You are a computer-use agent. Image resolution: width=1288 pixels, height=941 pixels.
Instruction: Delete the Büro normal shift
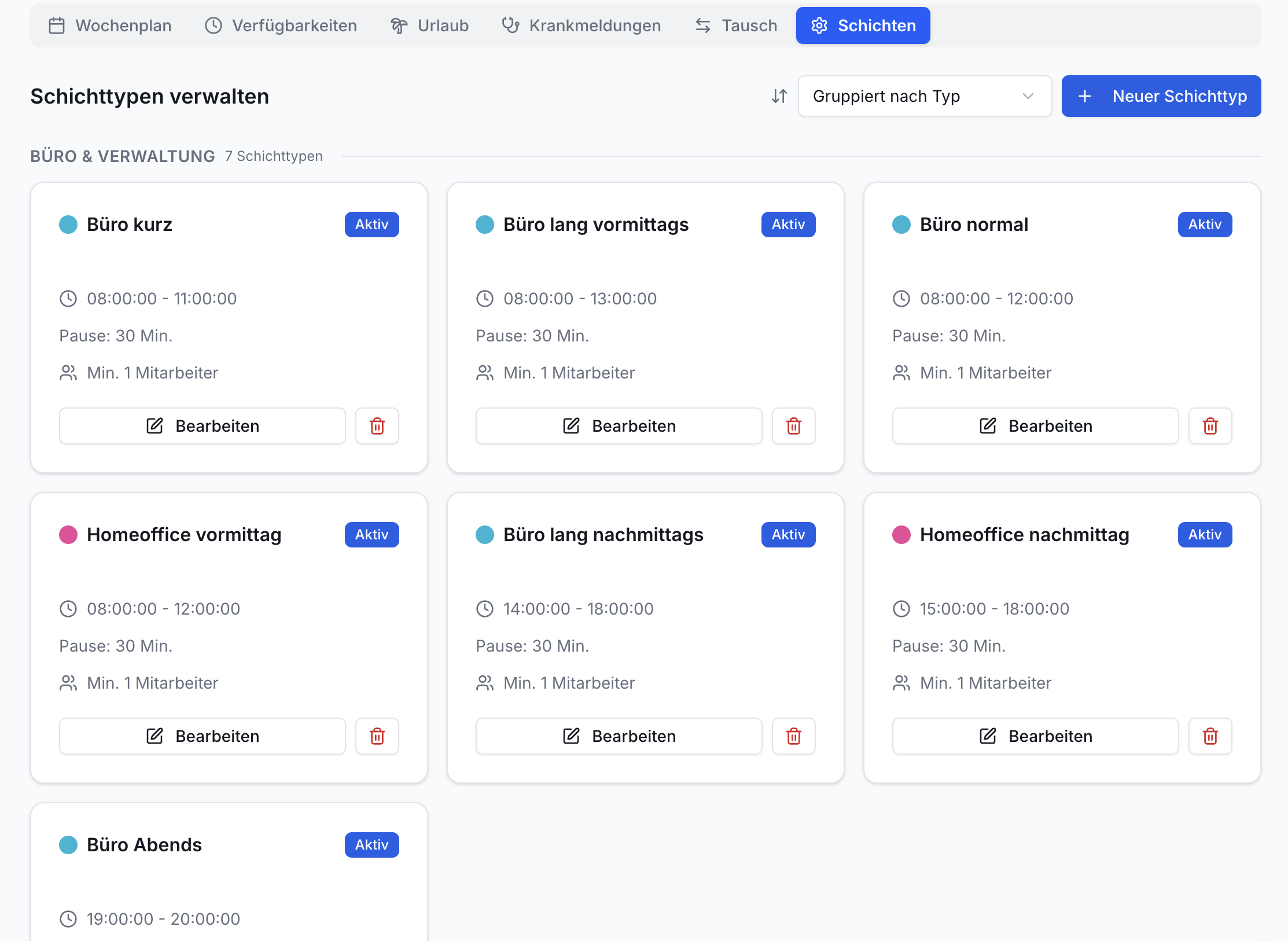(x=1210, y=426)
